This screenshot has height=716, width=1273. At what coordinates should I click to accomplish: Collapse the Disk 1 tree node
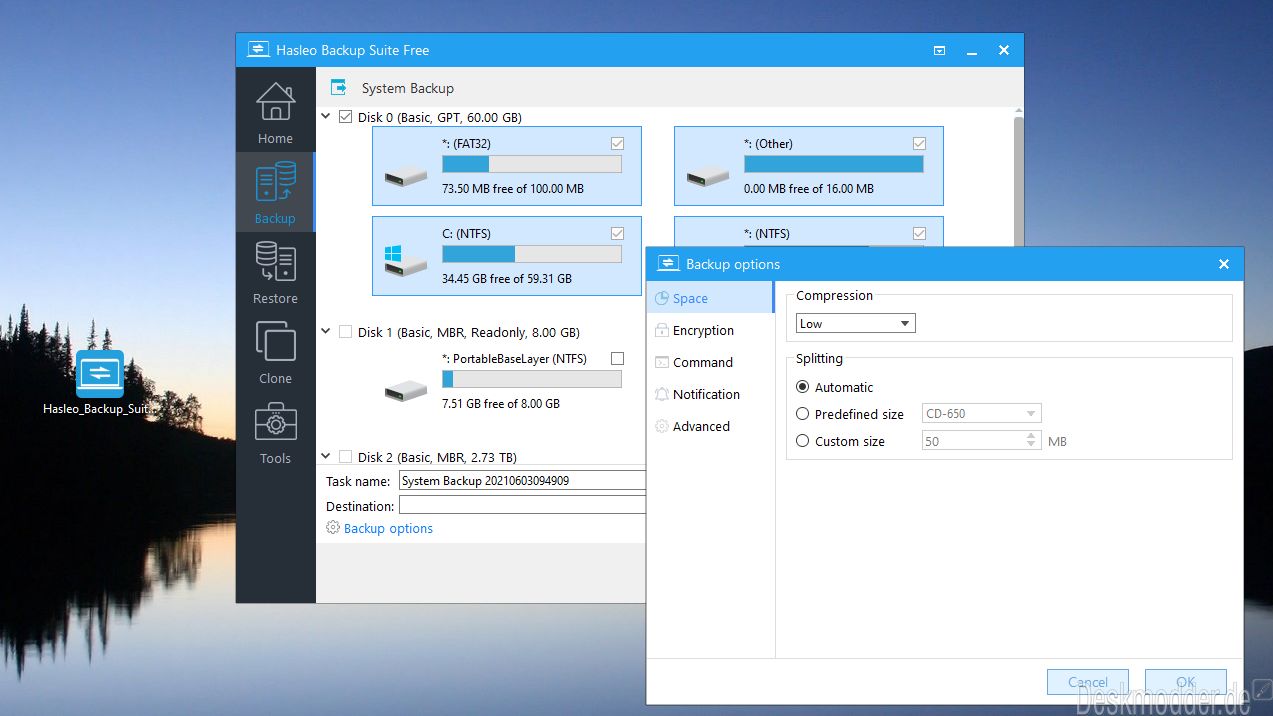(x=326, y=332)
